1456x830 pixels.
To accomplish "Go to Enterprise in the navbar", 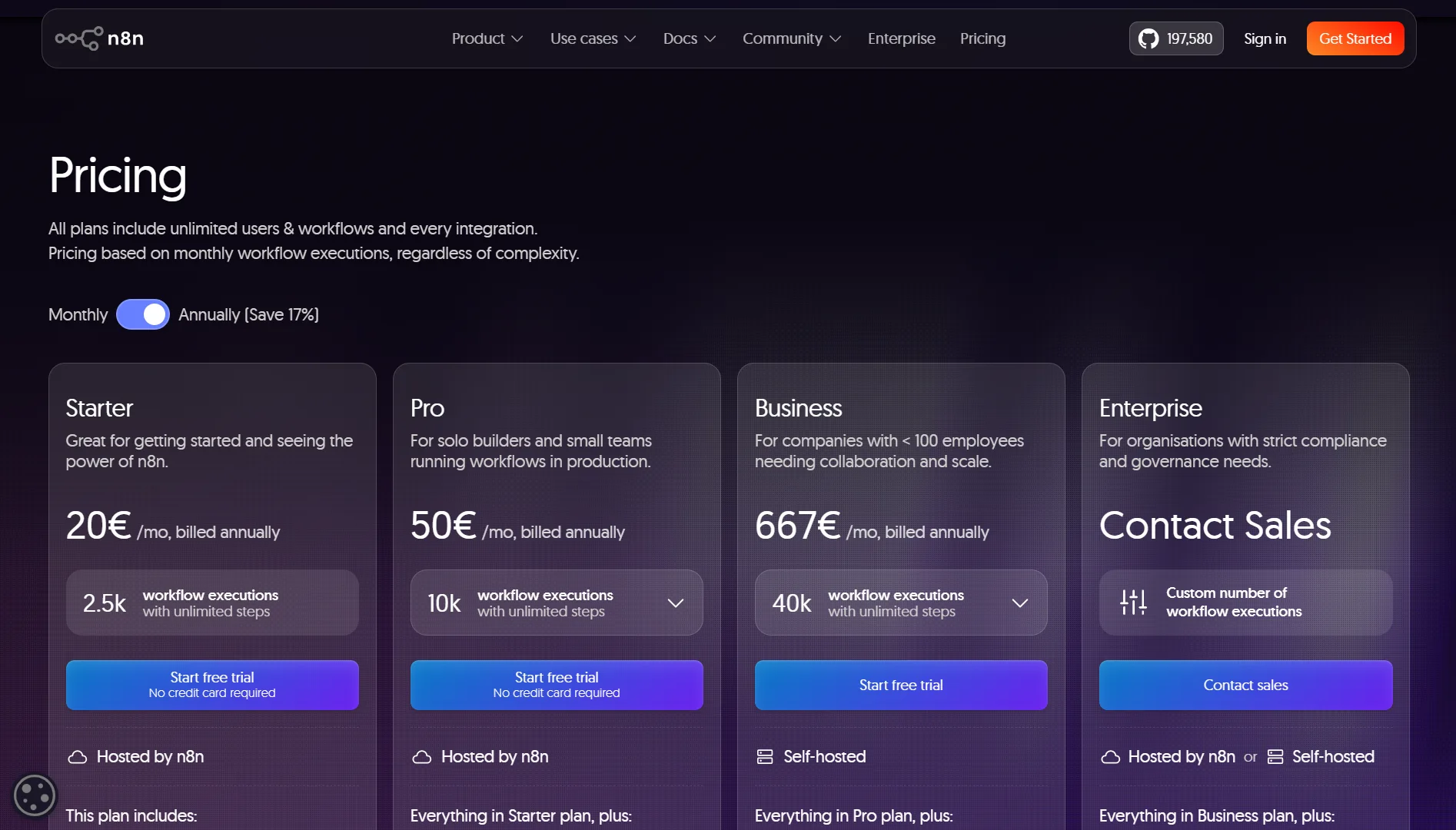I will [901, 38].
